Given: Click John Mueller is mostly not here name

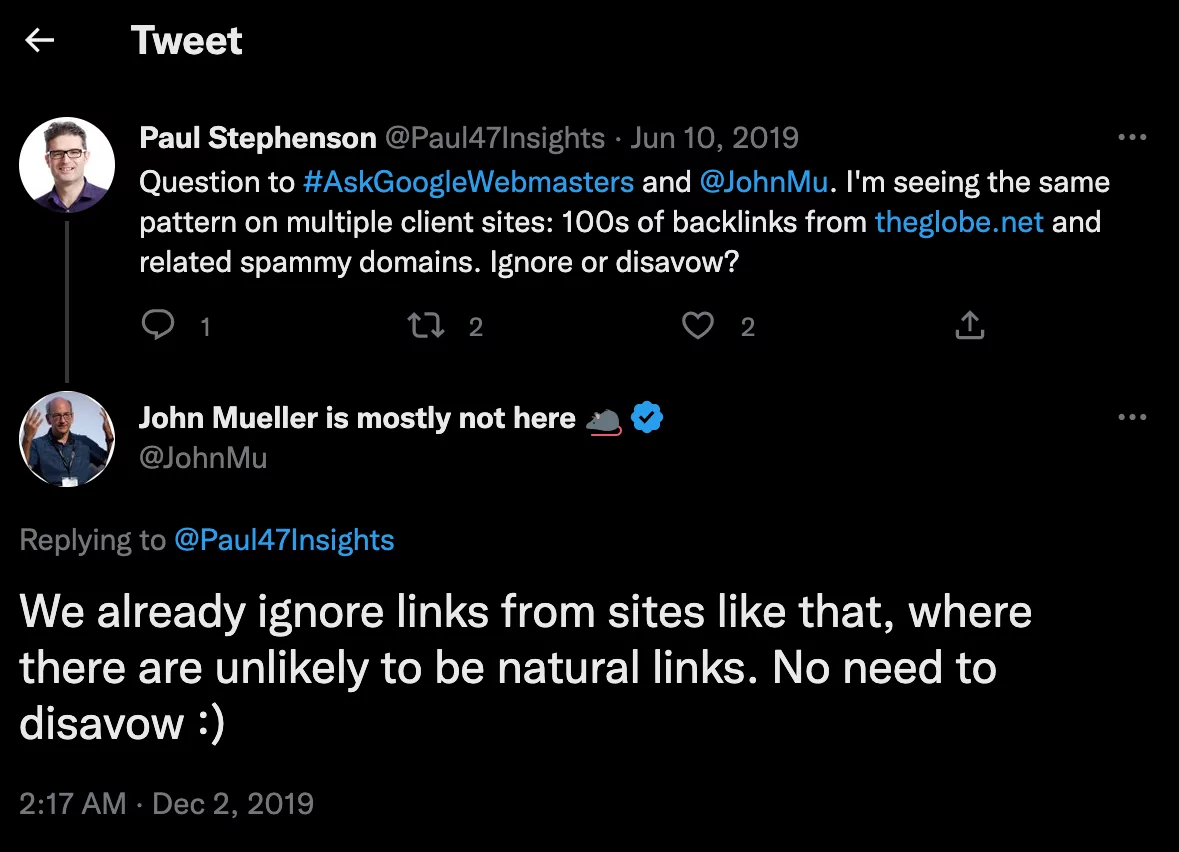Looking at the screenshot, I should [357, 418].
